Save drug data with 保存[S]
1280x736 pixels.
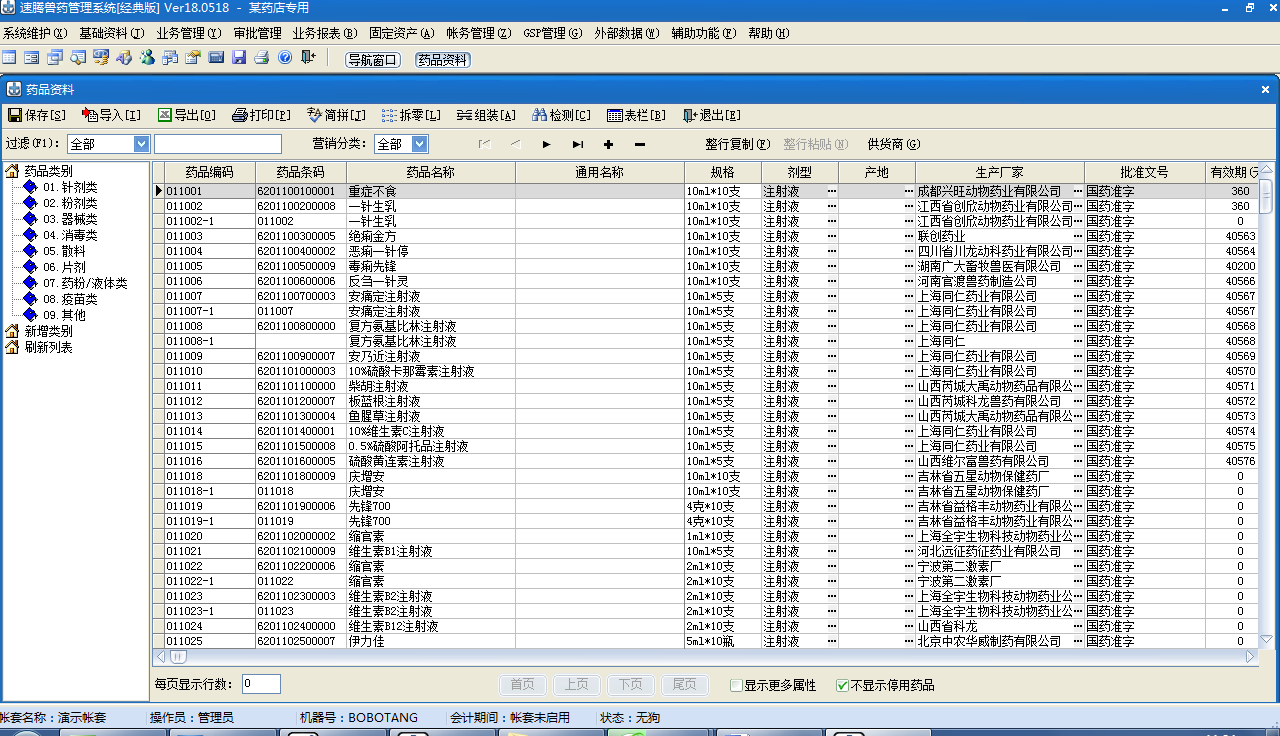pyautogui.click(x=37, y=115)
